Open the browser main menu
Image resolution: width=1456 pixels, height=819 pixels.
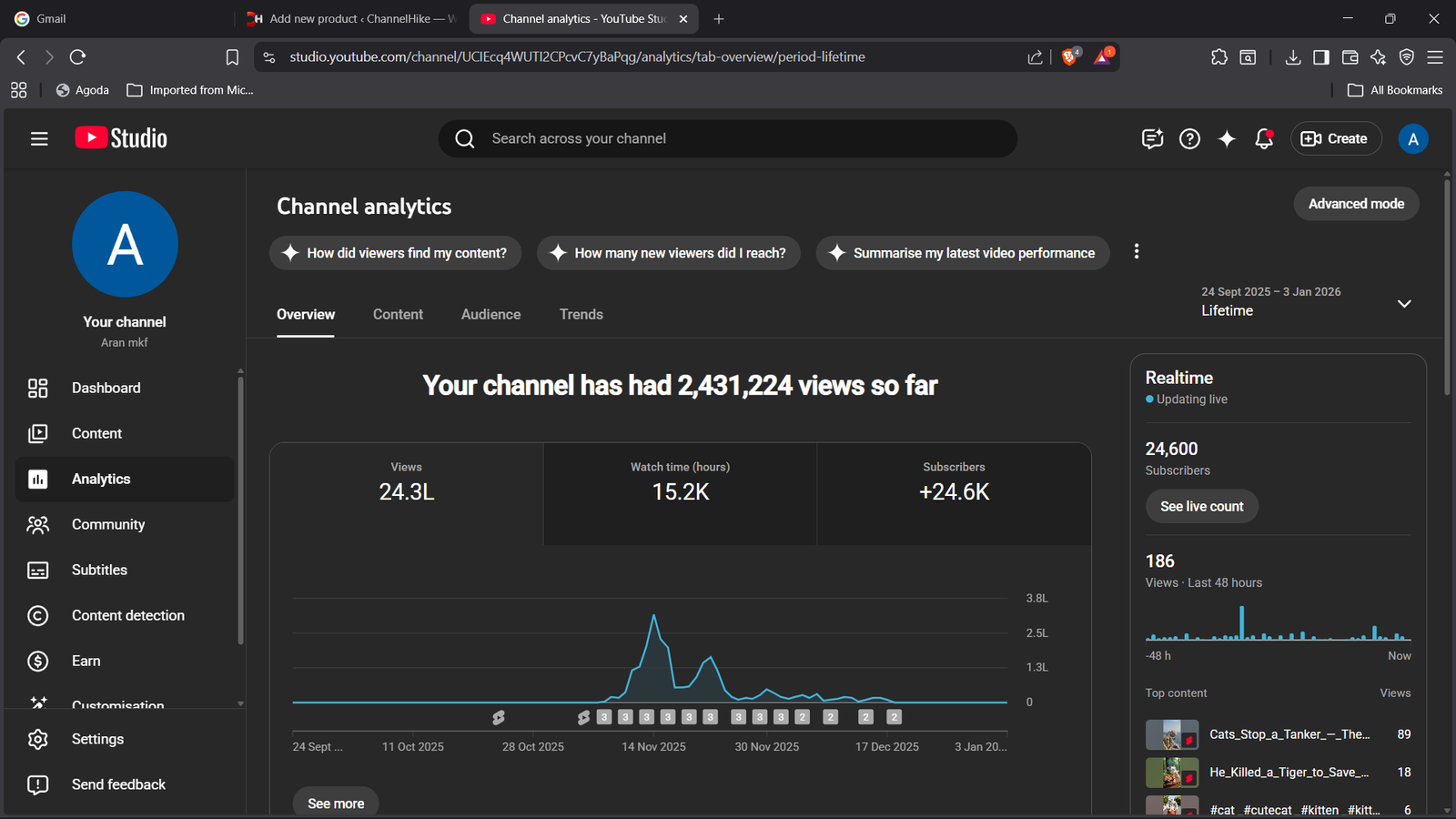click(1435, 57)
